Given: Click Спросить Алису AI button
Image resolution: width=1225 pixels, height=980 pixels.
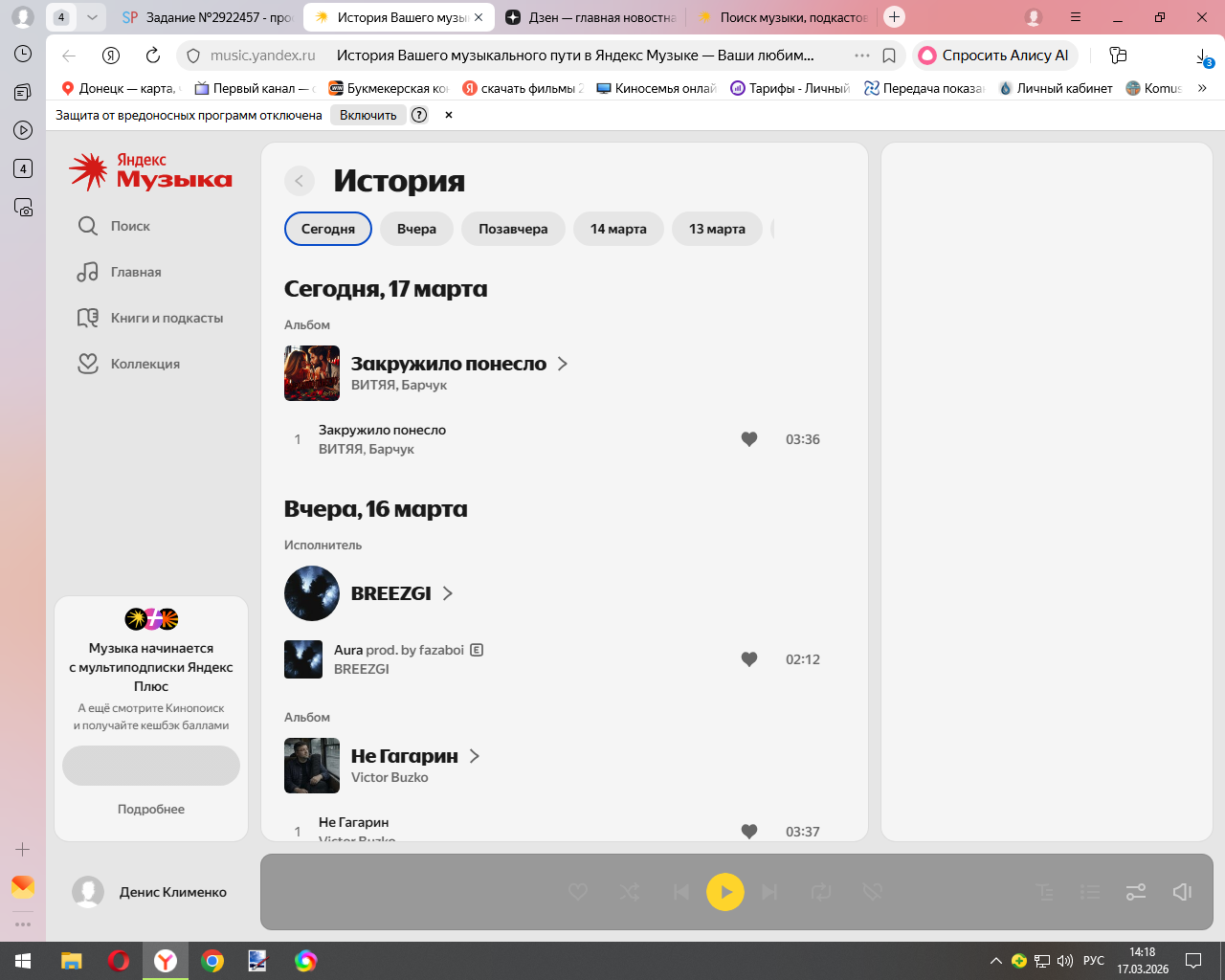Looking at the screenshot, I should pyautogui.click(x=995, y=56).
